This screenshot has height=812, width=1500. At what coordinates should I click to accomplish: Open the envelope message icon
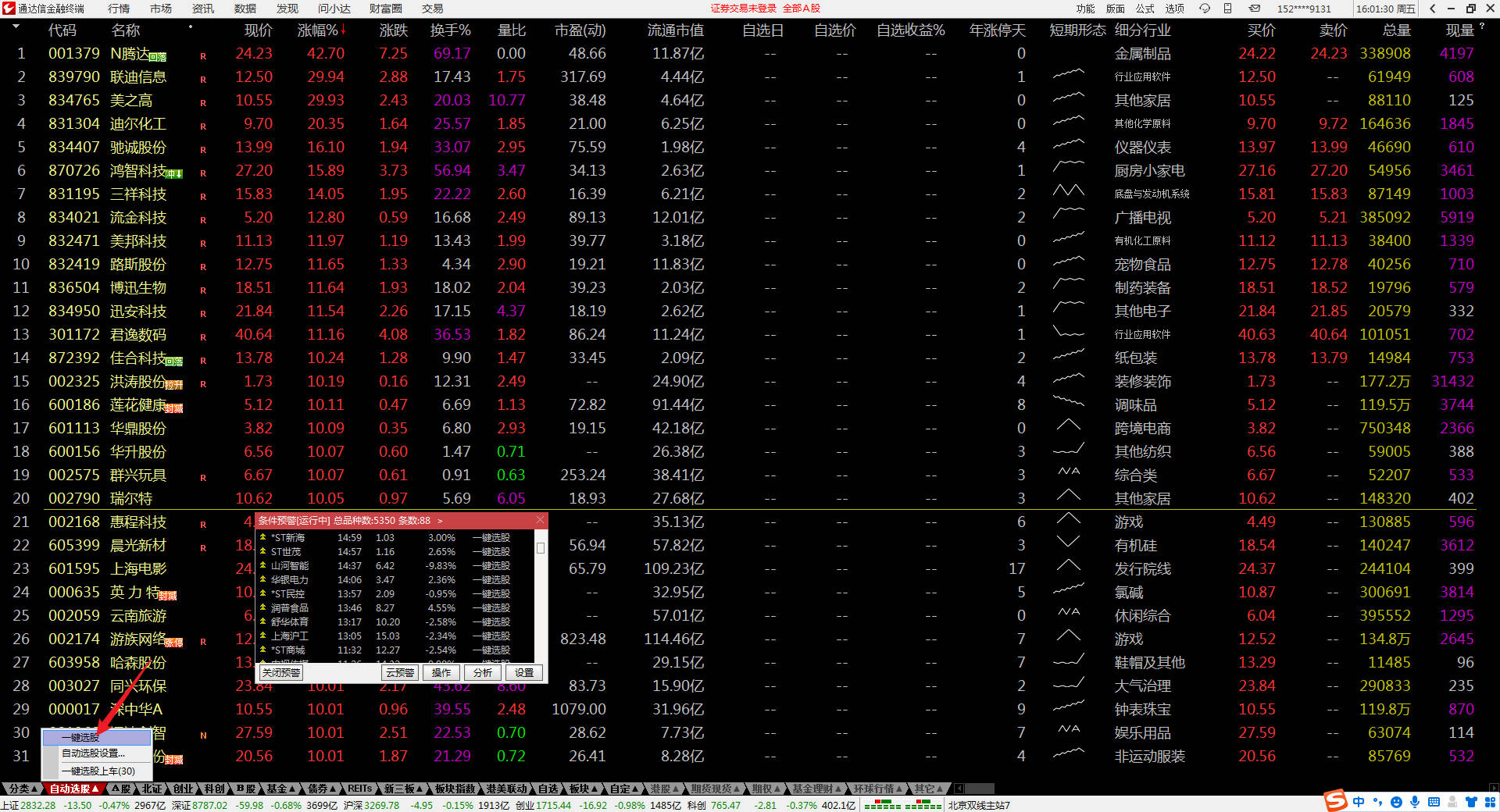coord(1255,9)
